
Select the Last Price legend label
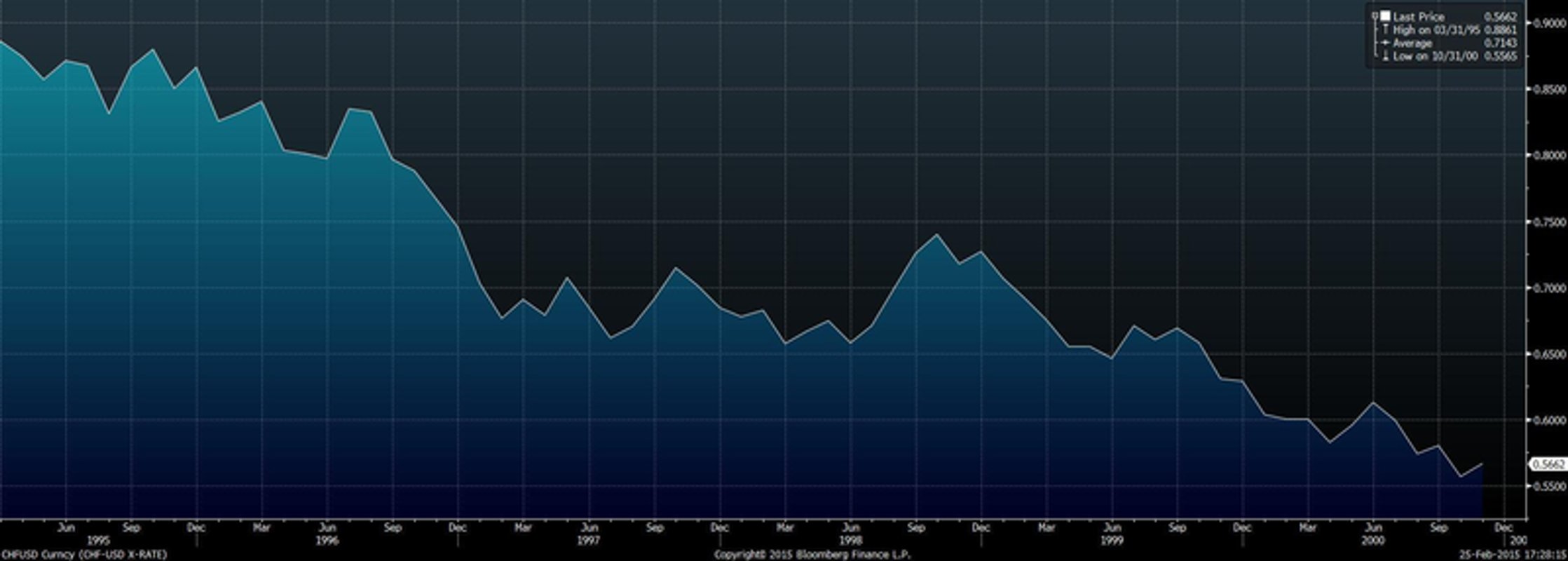[1418, 16]
